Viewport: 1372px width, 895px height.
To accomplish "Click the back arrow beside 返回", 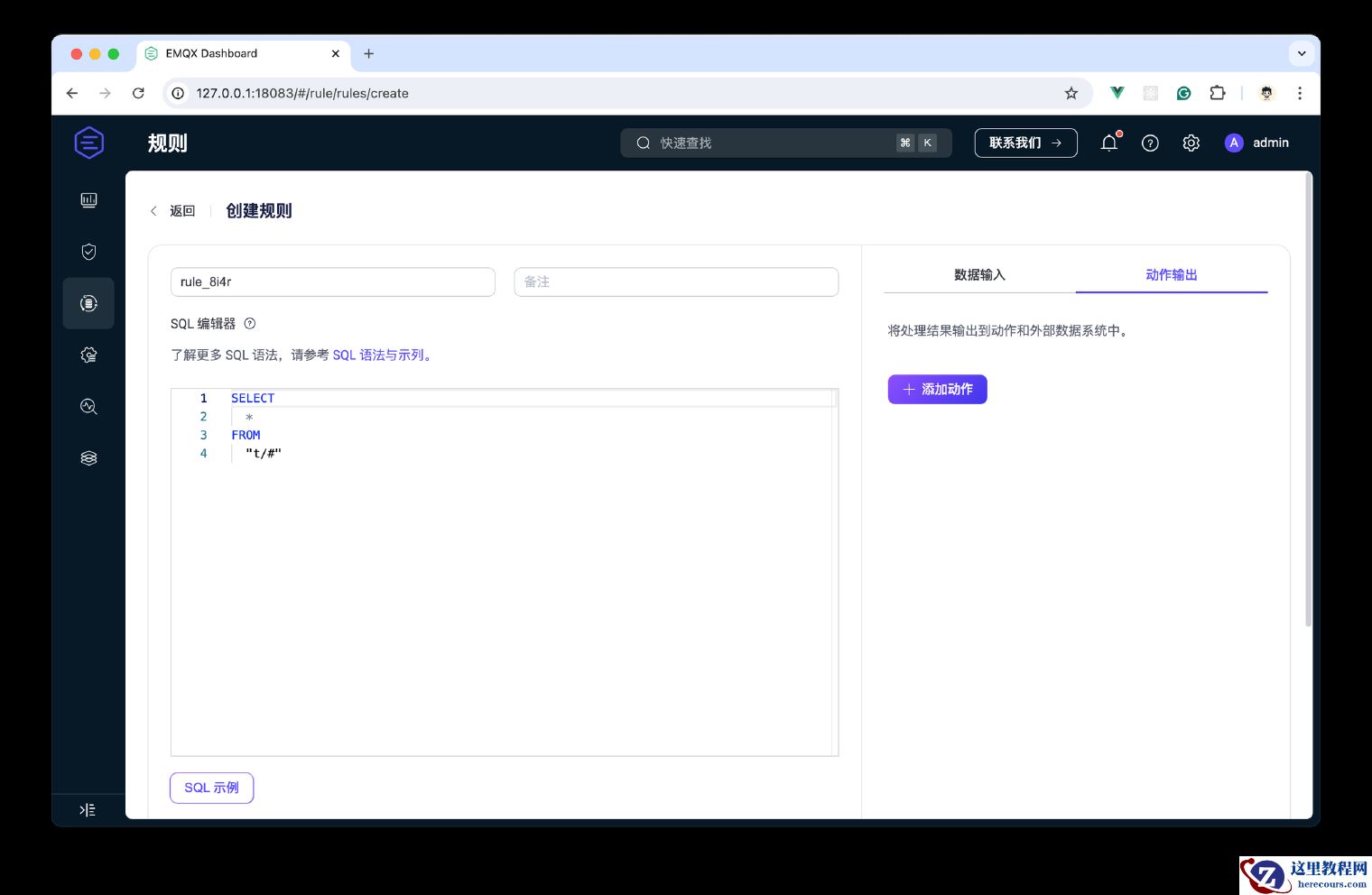I will click(154, 210).
